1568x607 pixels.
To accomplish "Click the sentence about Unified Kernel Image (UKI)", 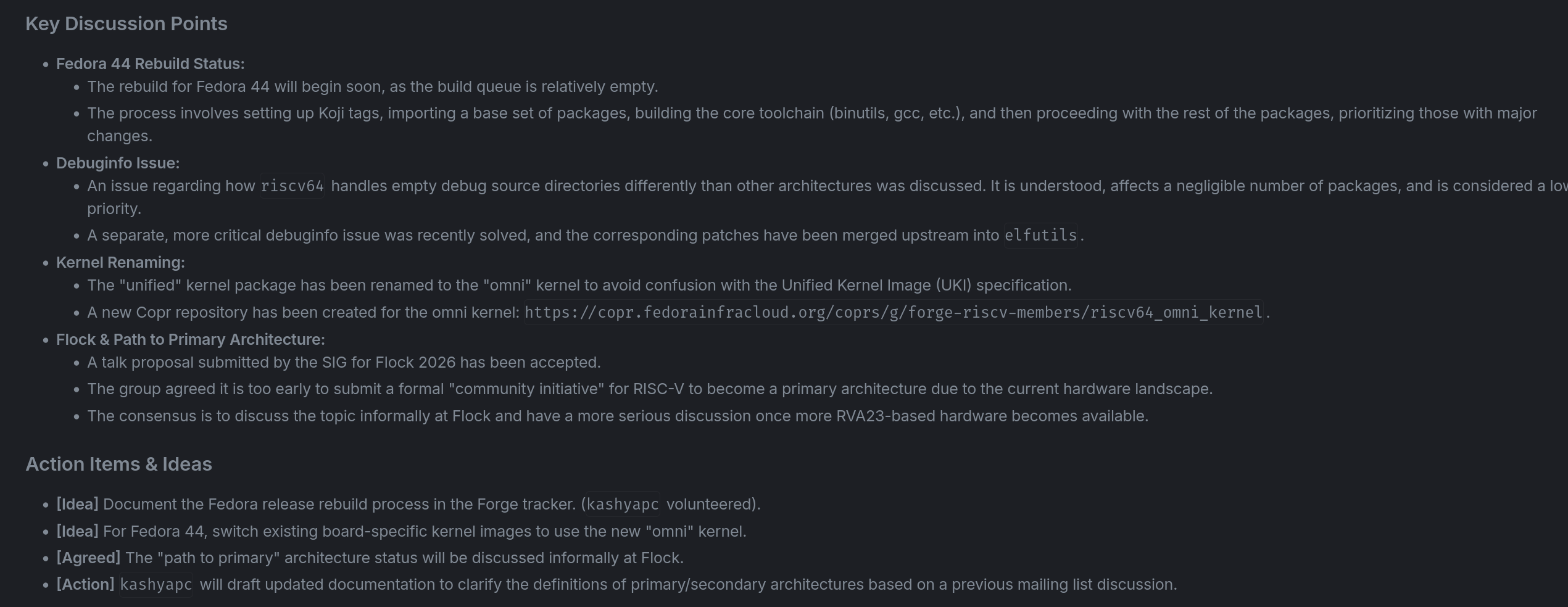I will pos(579,285).
